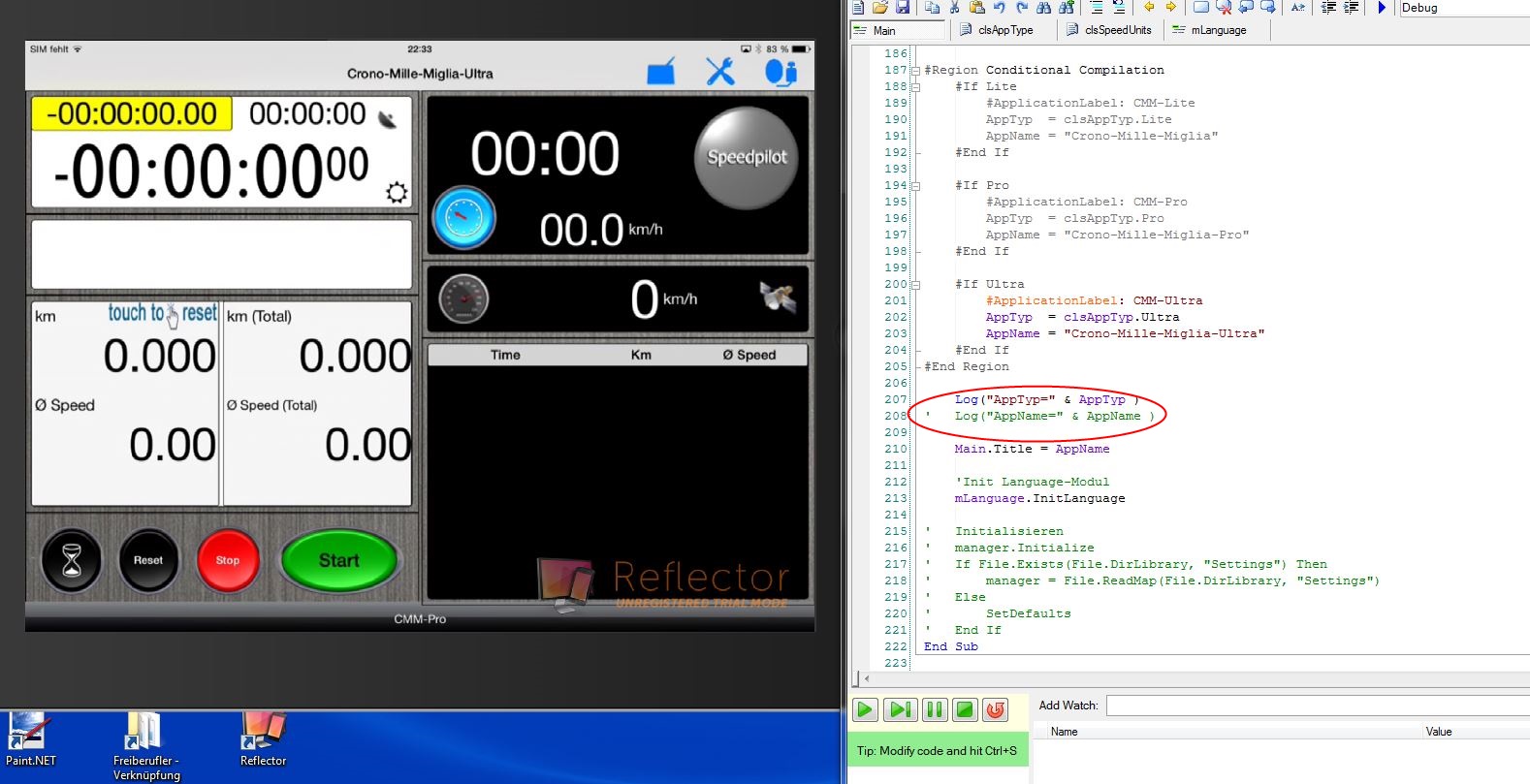Click the Time column header in lap table
The width and height of the screenshot is (1530, 784).
pyautogui.click(x=505, y=355)
